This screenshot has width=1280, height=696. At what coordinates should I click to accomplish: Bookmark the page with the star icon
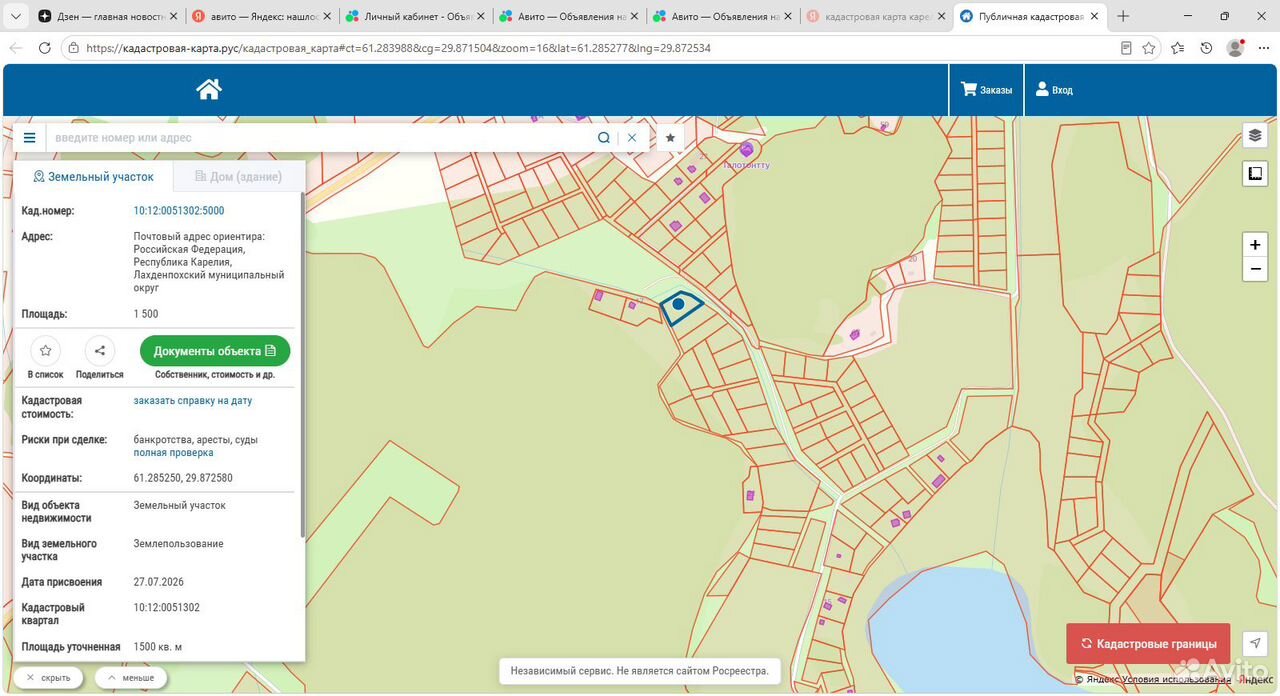click(1149, 48)
